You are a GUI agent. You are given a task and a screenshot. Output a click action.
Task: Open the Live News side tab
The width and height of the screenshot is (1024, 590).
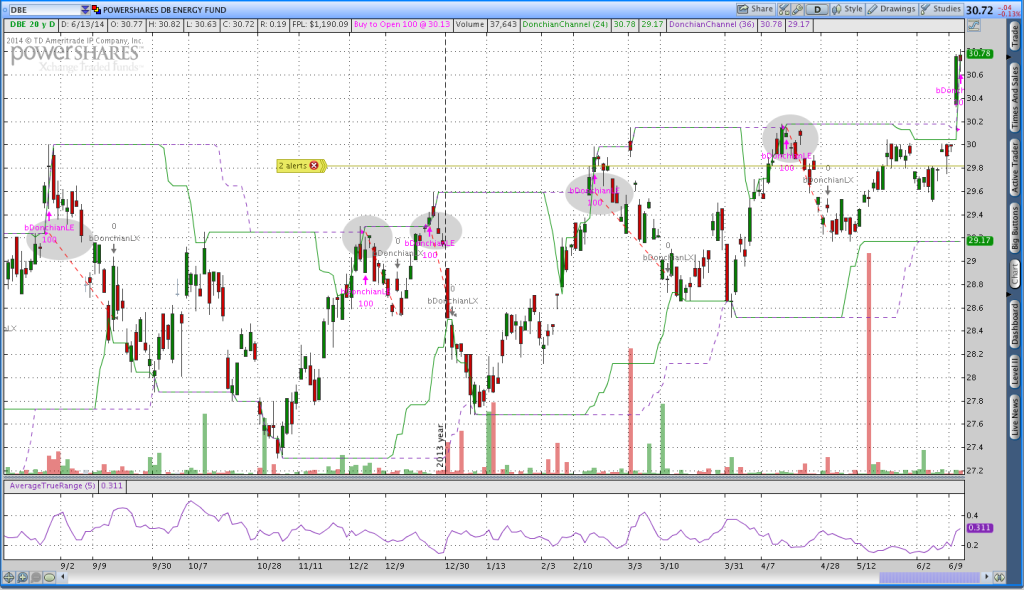(1016, 417)
